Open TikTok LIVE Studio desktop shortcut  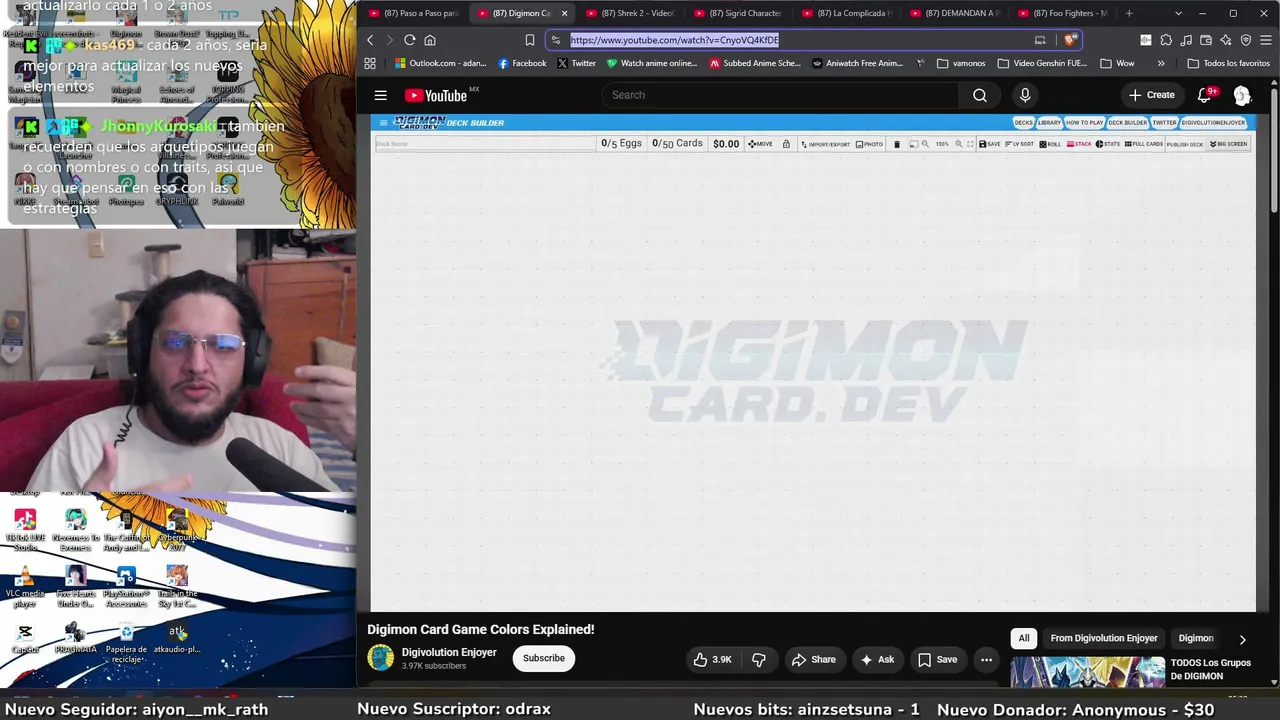[x=25, y=530]
